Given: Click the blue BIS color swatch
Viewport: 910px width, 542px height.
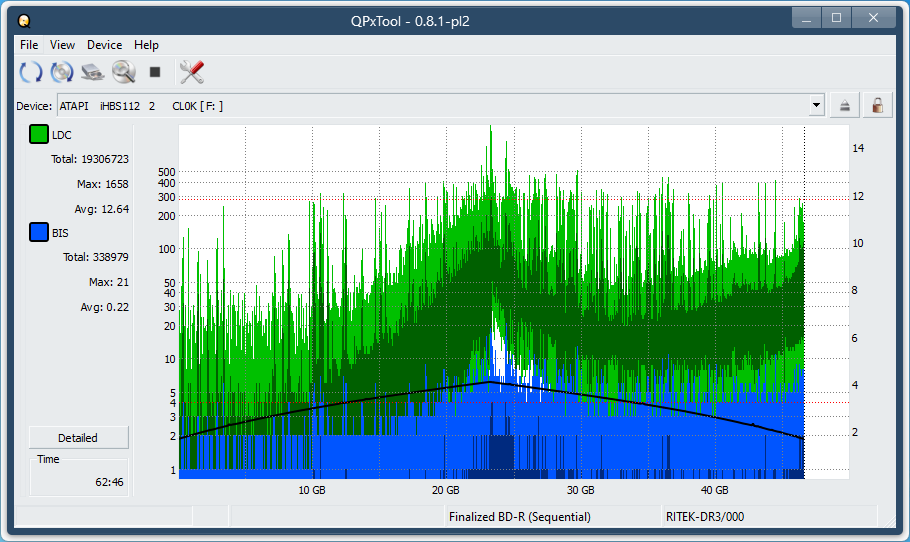Looking at the screenshot, I should point(39,232).
